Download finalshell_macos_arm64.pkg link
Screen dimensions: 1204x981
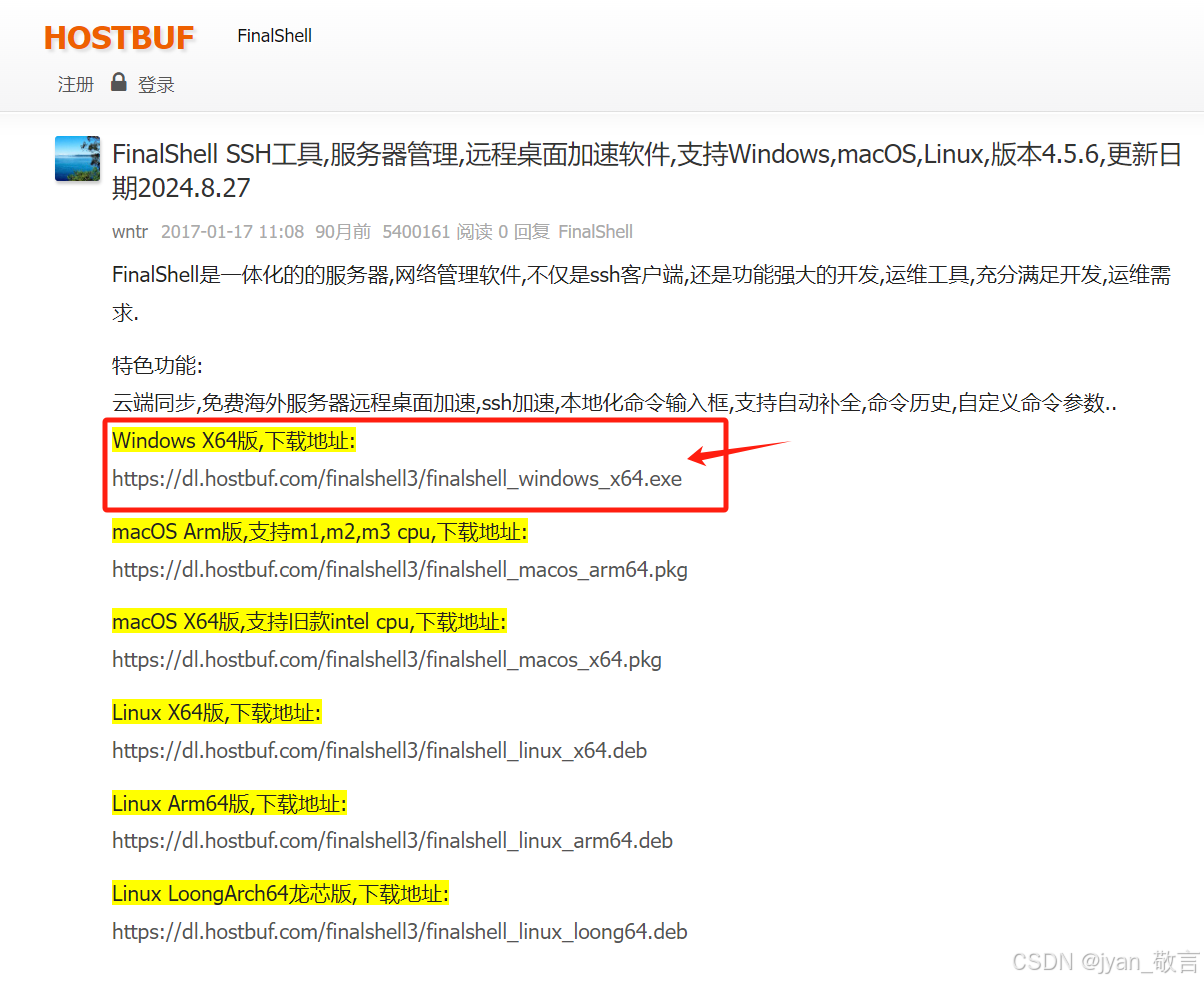(x=400, y=570)
